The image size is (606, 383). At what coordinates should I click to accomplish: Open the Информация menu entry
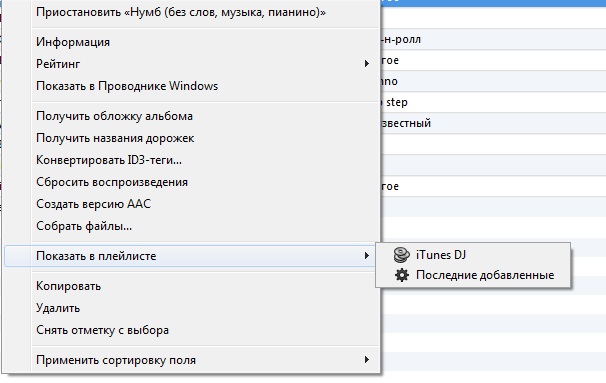click(x=73, y=42)
